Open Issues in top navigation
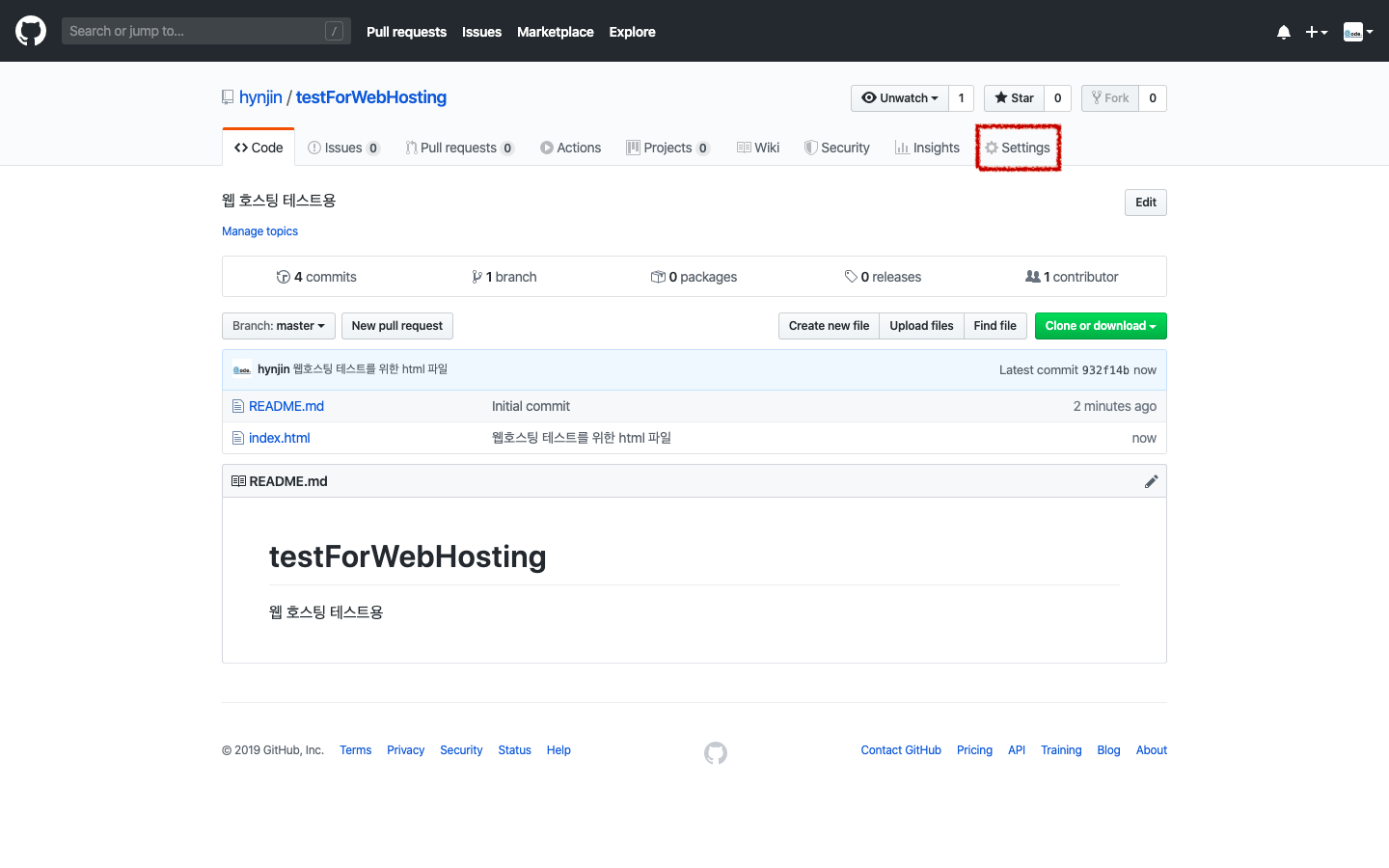Viewport: 1389px width, 868px height. [x=481, y=32]
